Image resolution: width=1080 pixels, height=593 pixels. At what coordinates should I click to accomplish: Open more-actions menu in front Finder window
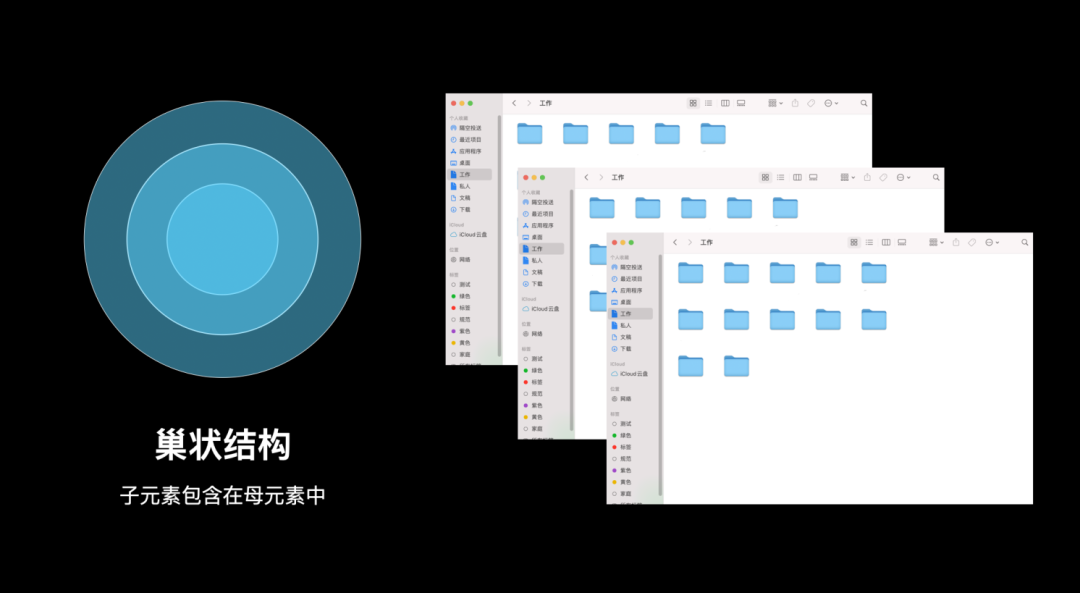(992, 242)
